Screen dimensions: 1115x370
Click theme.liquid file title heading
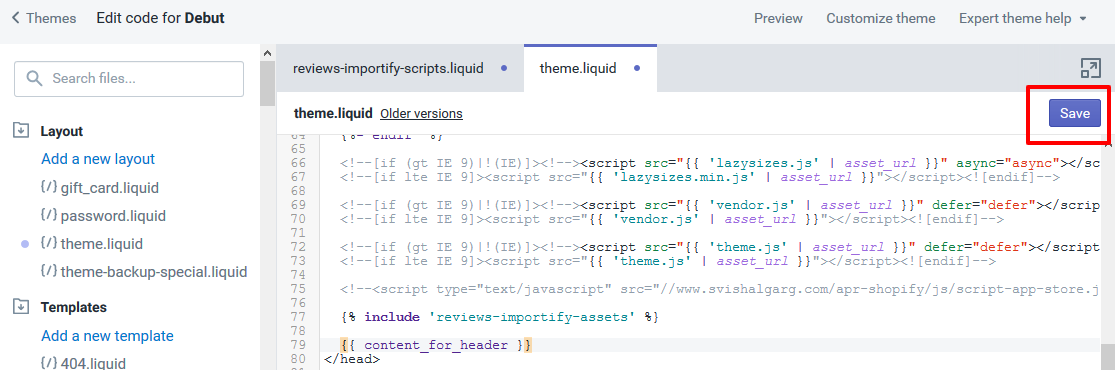(333, 113)
